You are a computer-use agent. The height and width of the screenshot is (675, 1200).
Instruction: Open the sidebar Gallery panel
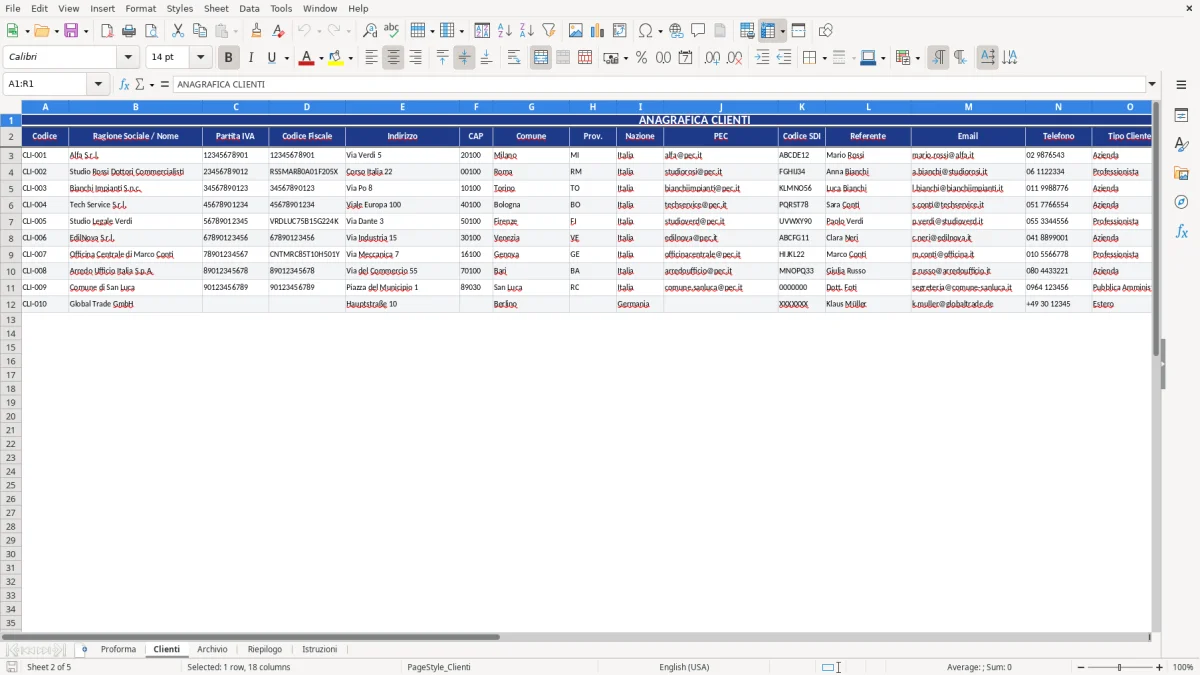pos(1182,174)
